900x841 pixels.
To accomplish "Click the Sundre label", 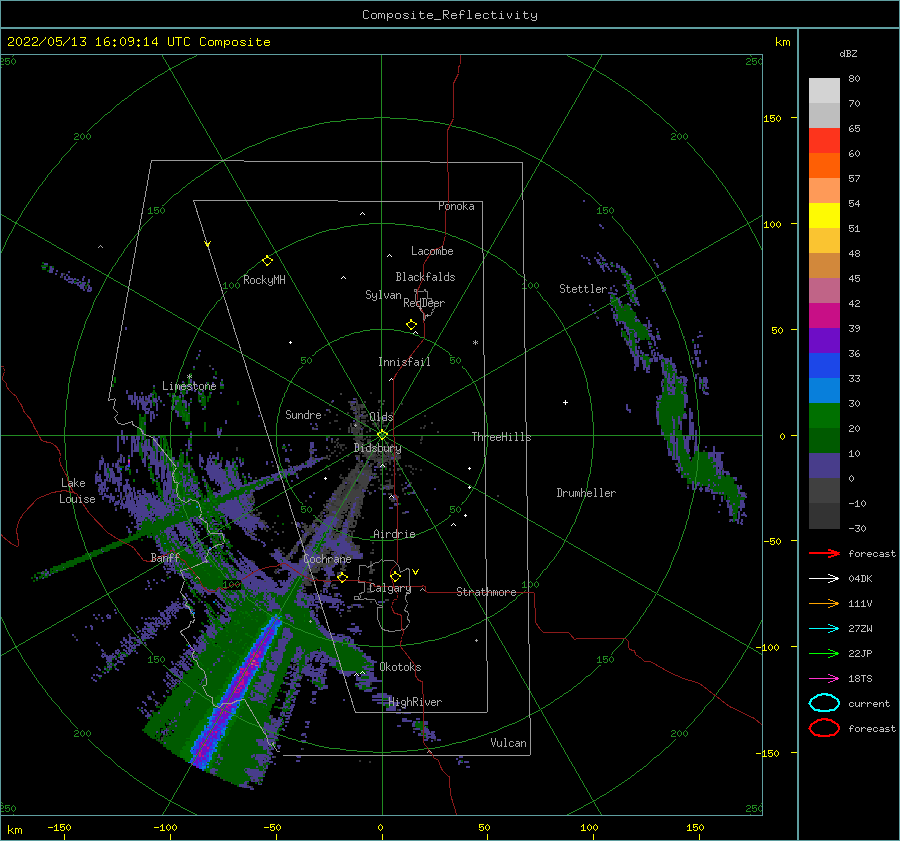I will tap(303, 414).
